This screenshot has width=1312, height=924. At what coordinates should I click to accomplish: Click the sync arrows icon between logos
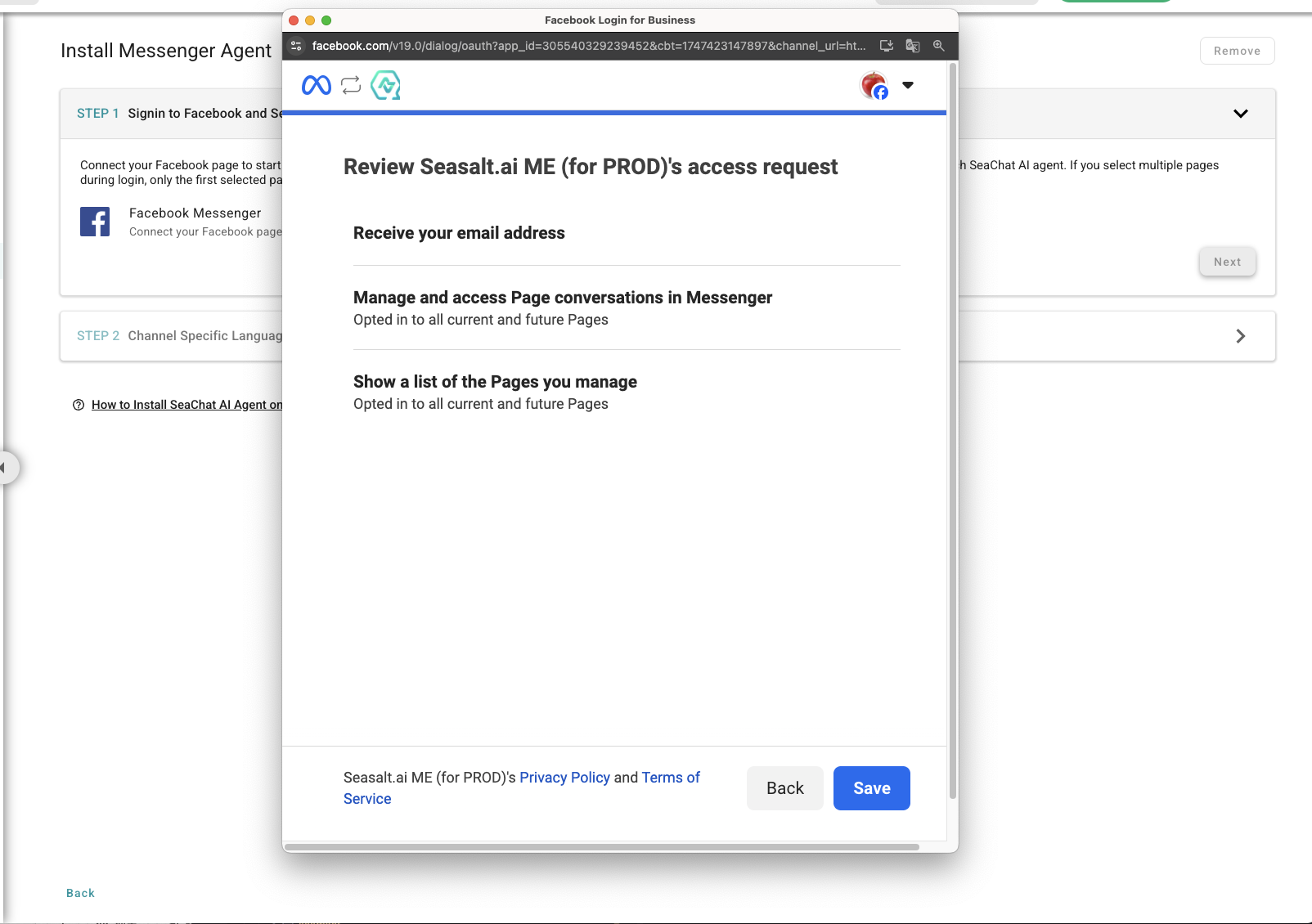[x=351, y=85]
